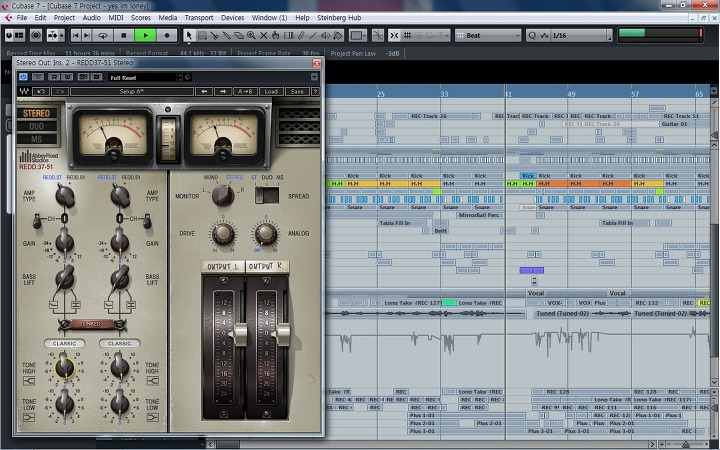
Task: Select the Mute X tool
Action: [264, 35]
